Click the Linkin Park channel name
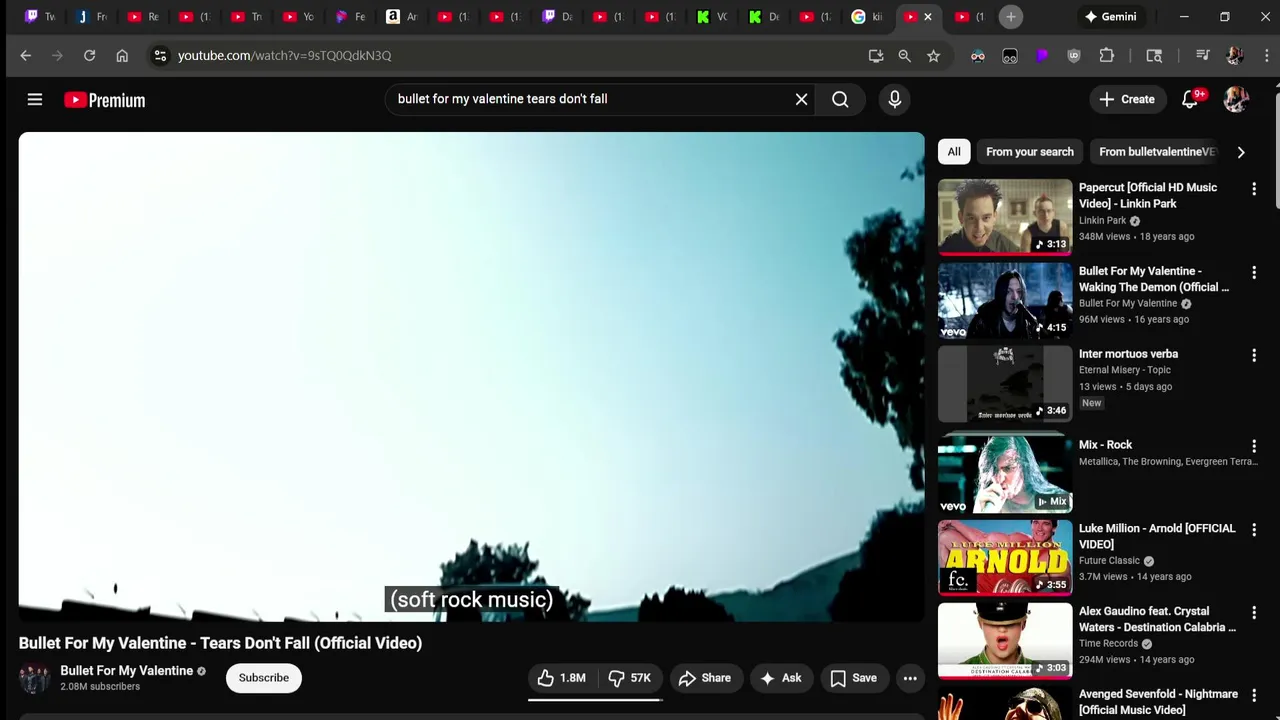 pos(1102,220)
